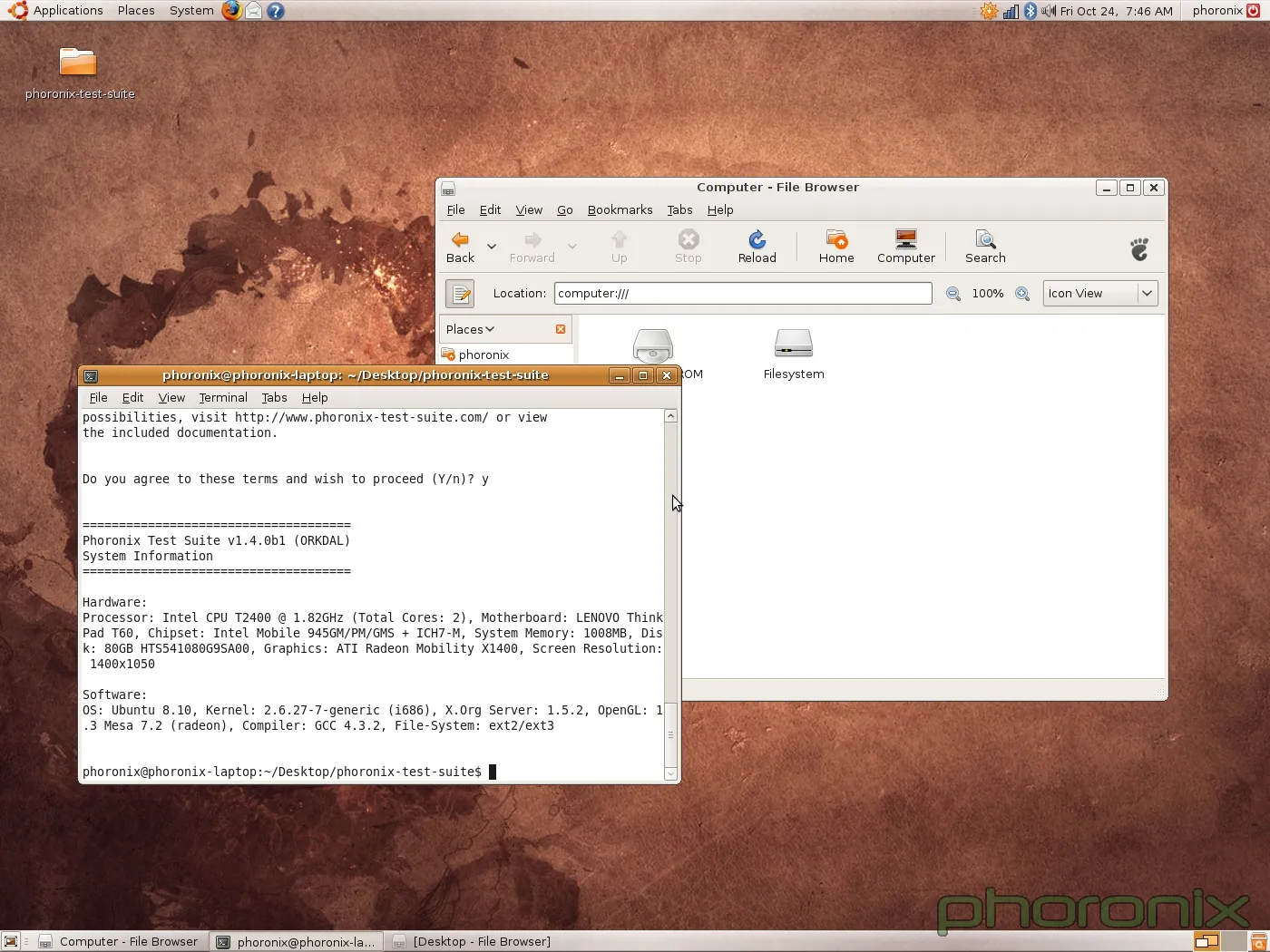
Task: Click Bluetooth tray icon
Action: click(x=1031, y=11)
